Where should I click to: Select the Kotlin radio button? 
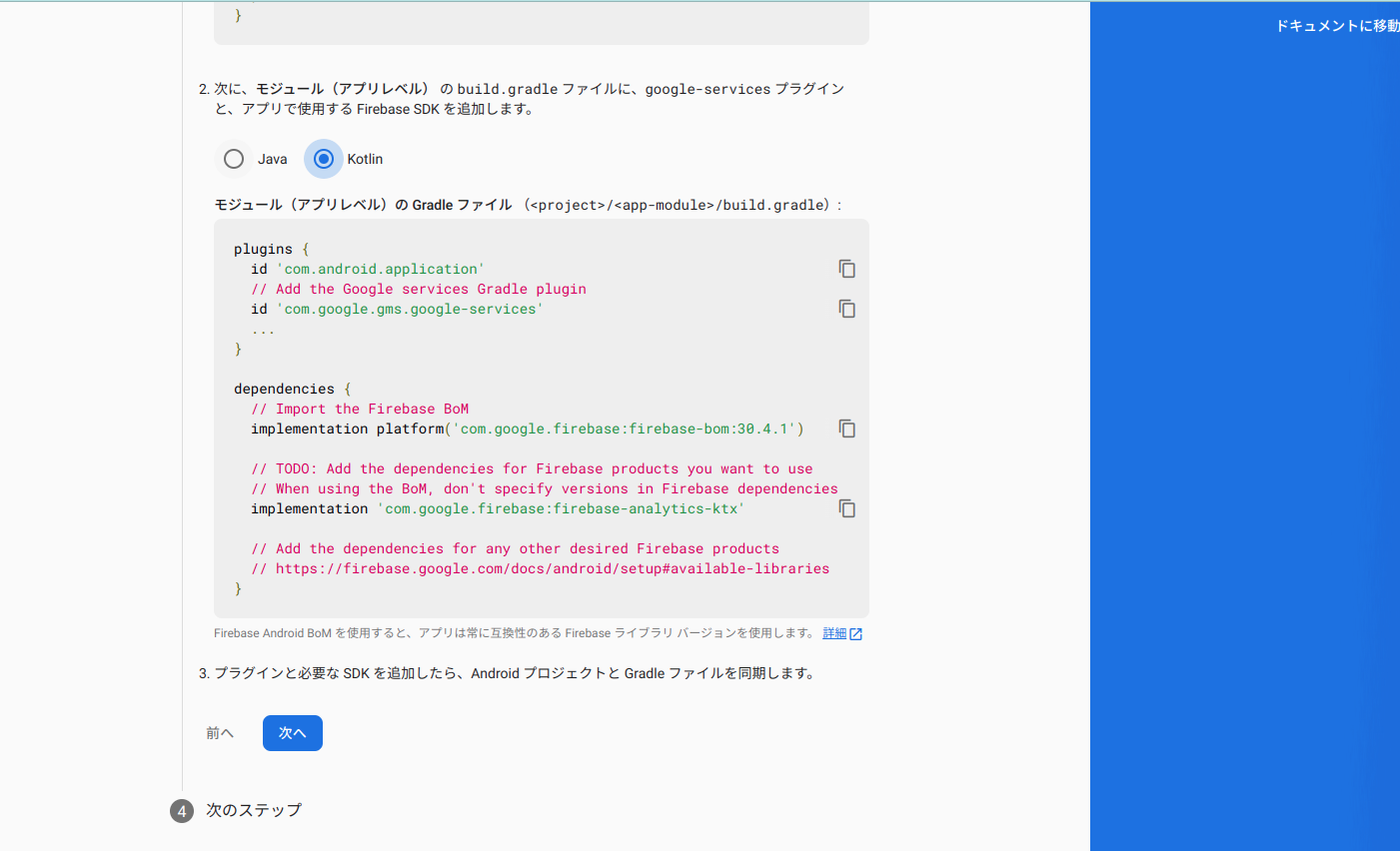[x=323, y=158]
